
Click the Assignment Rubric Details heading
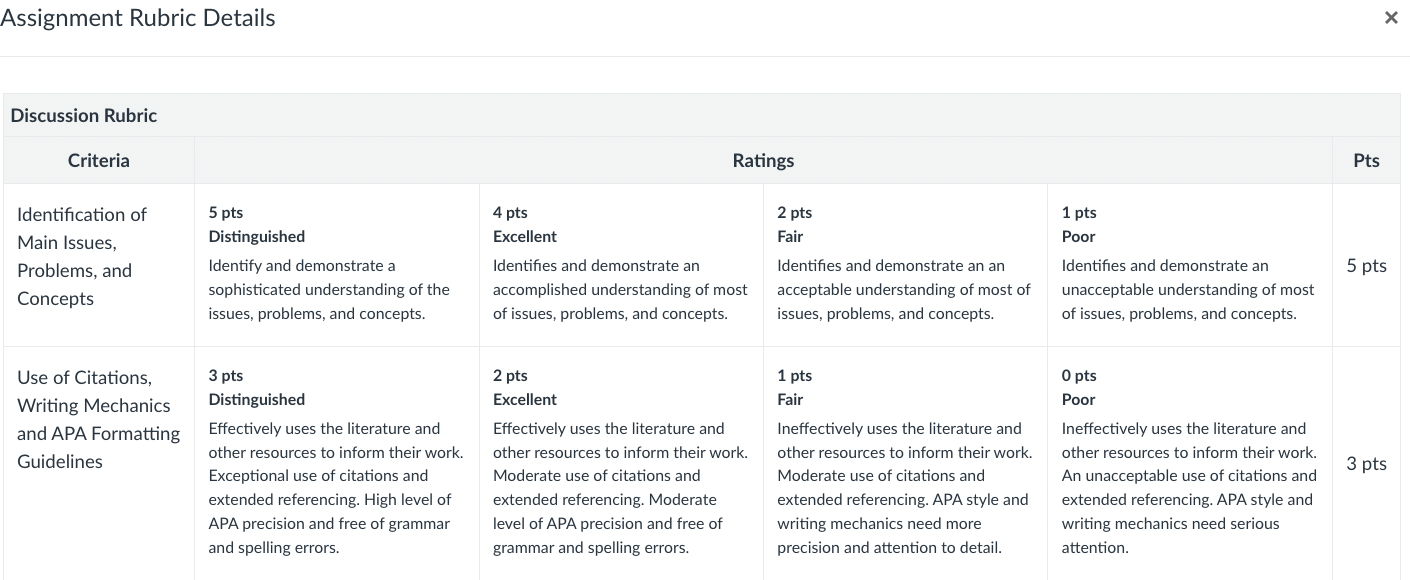pyautogui.click(x=138, y=18)
